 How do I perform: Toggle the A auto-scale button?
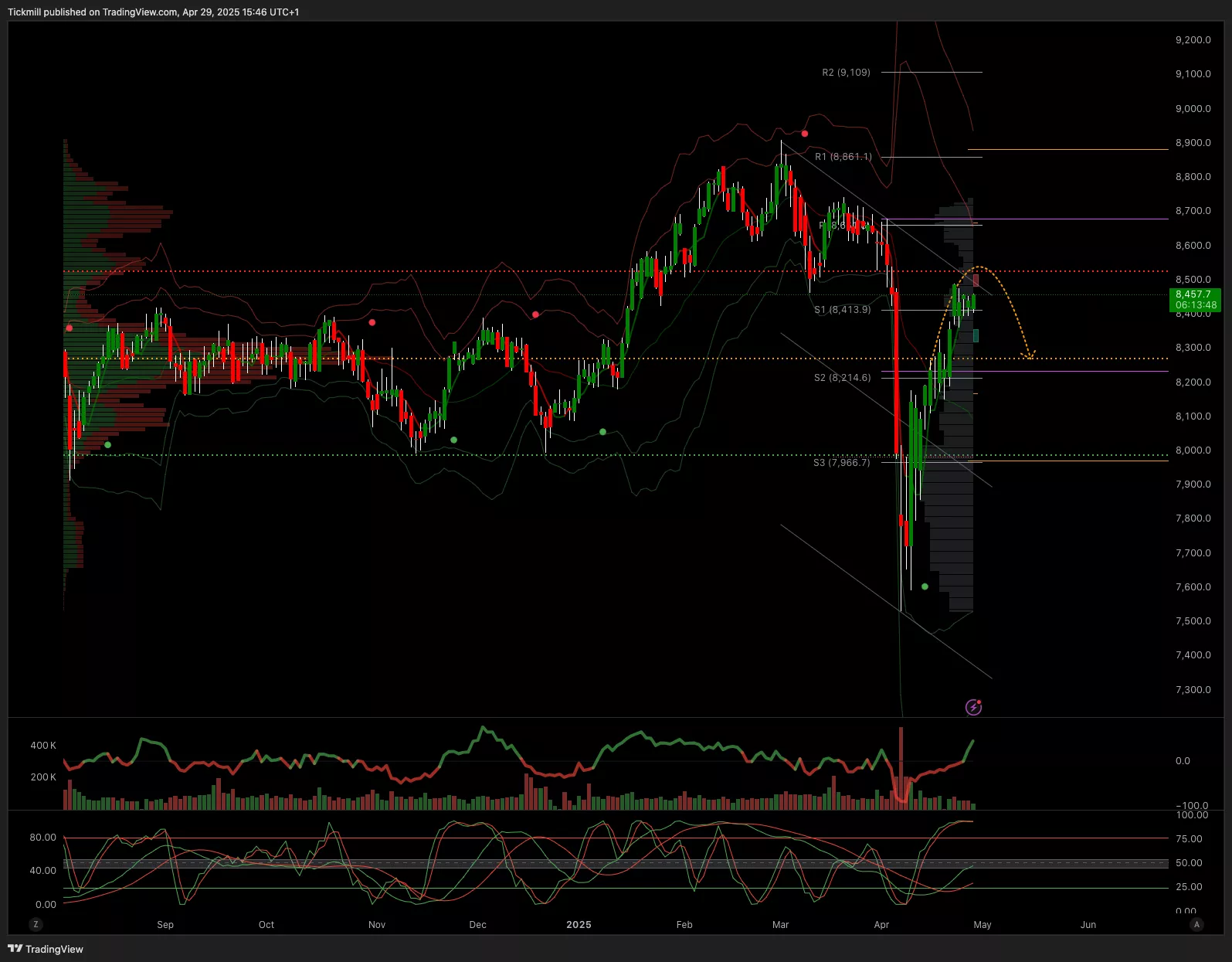click(1196, 924)
